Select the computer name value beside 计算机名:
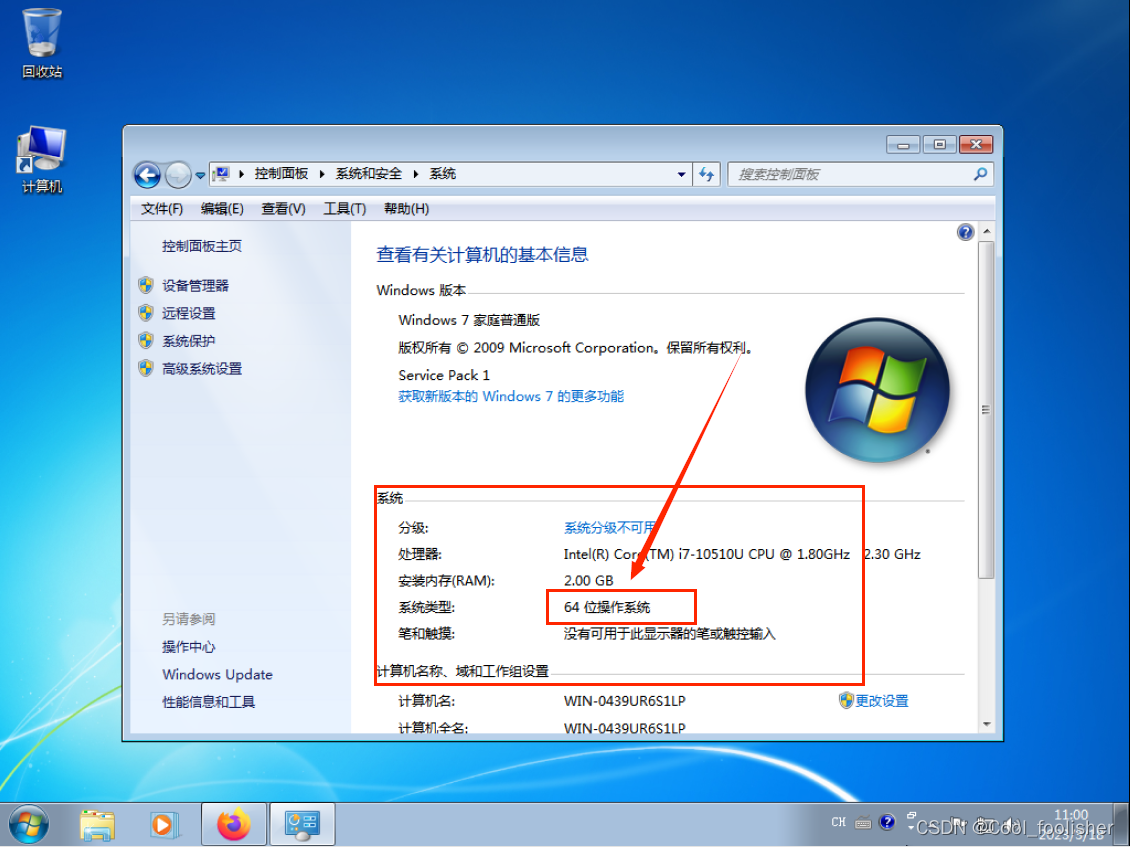 624,701
